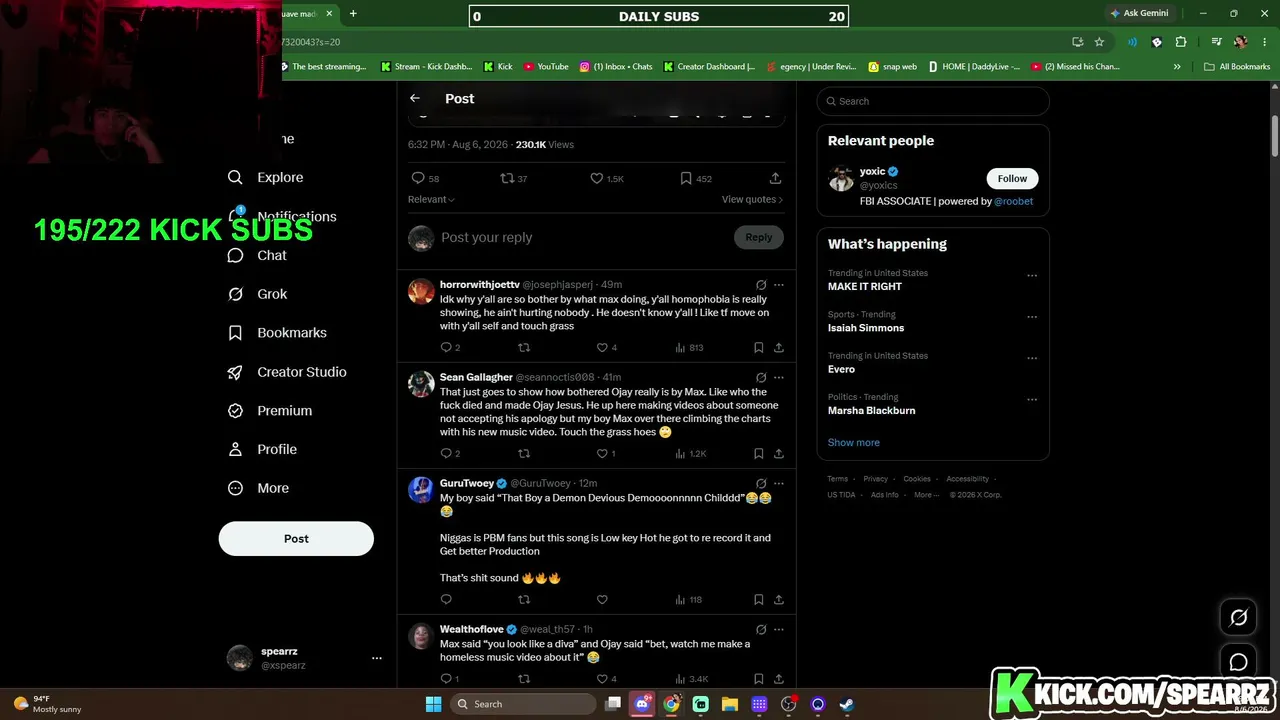This screenshot has height=720, width=1280.
Task: Open Premium in the X sidebar
Action: click(270, 411)
